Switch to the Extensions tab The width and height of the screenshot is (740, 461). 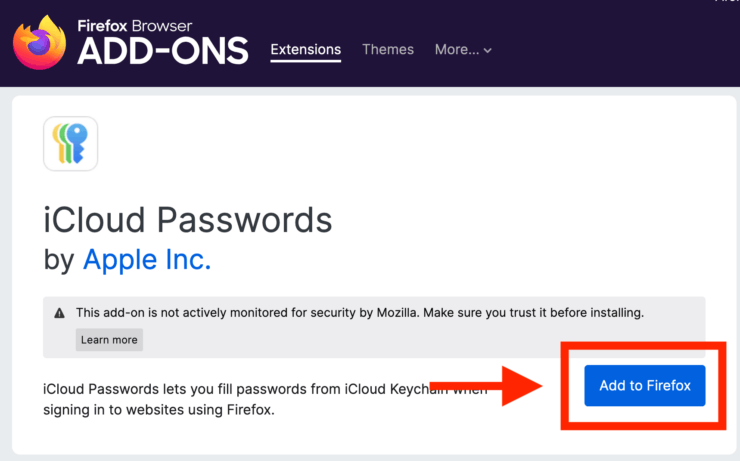click(306, 49)
